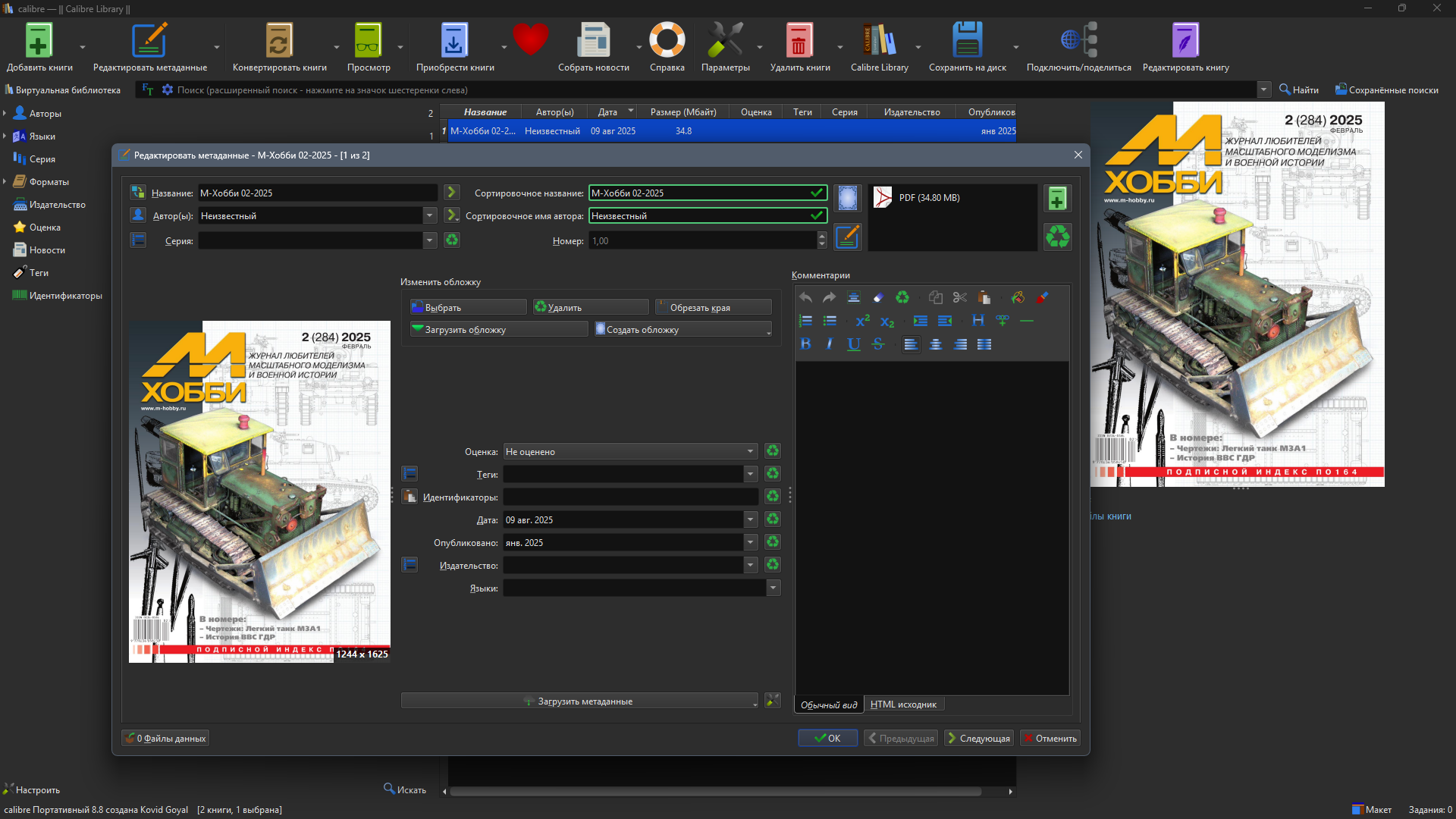Image resolution: width=1456 pixels, height=819 pixels.
Task: Click the Convert books toolbar icon
Action: click(x=279, y=40)
